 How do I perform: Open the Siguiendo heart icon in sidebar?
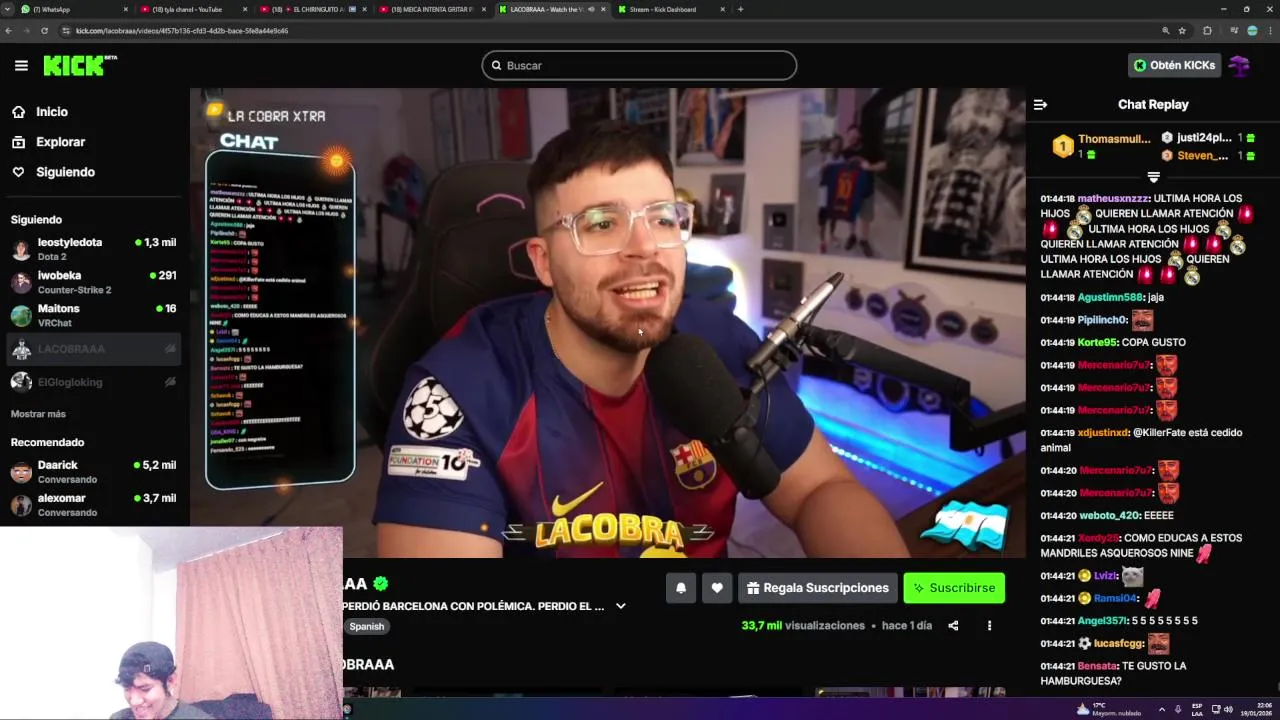(x=18, y=172)
